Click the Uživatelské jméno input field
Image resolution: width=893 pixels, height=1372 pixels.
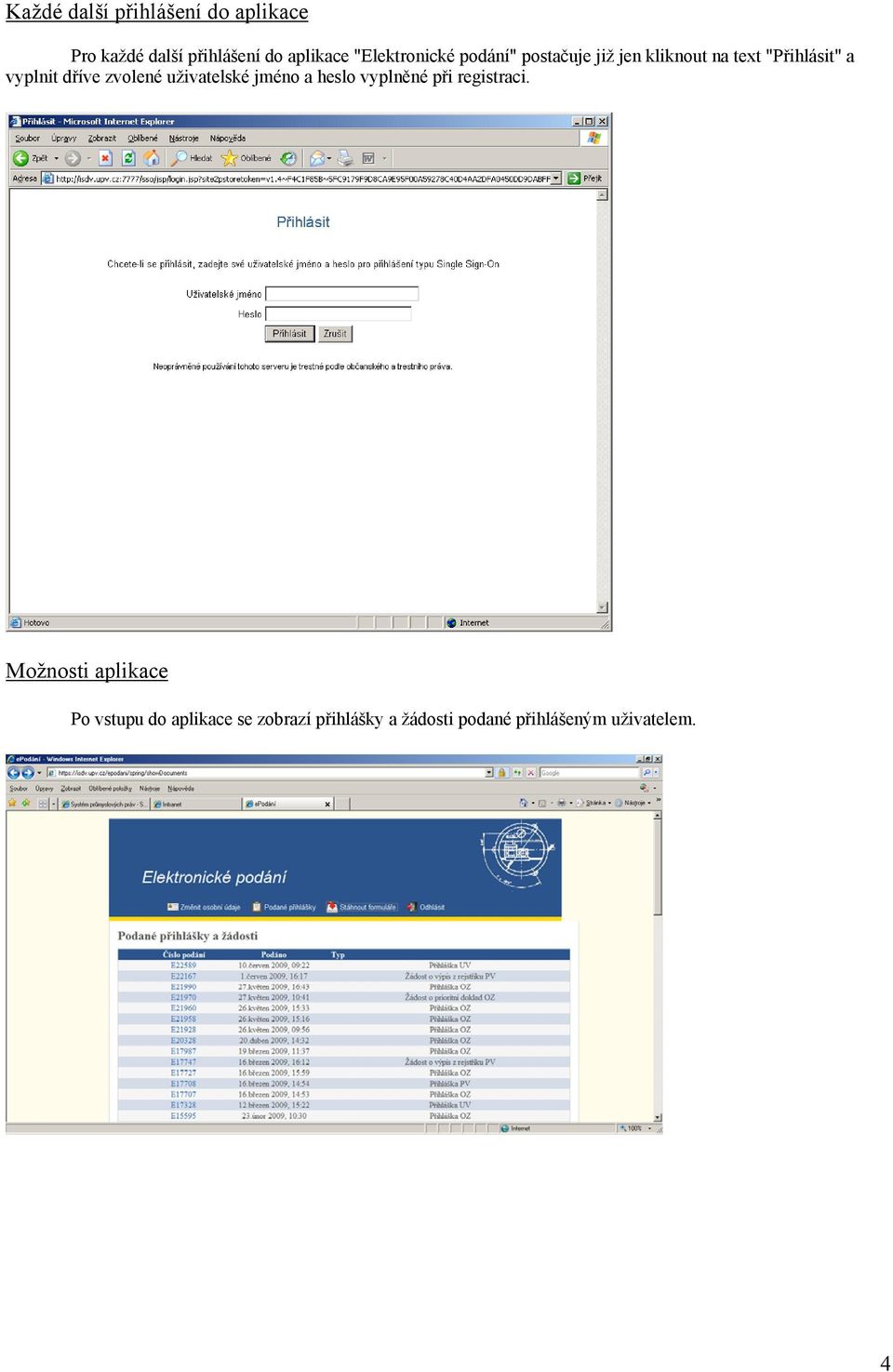[x=342, y=294]
